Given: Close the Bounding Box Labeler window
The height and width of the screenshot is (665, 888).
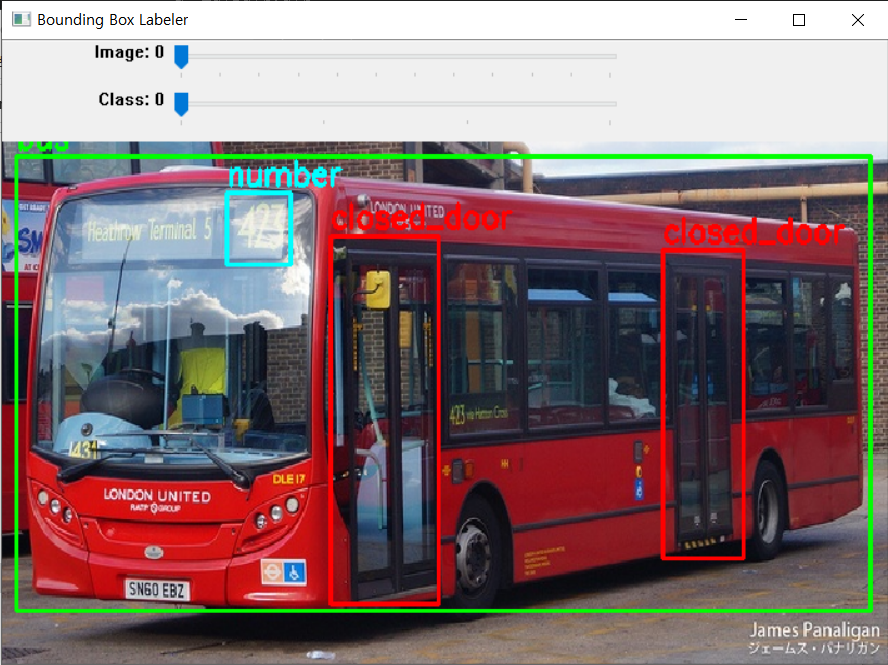Looking at the screenshot, I should click(x=857, y=20).
